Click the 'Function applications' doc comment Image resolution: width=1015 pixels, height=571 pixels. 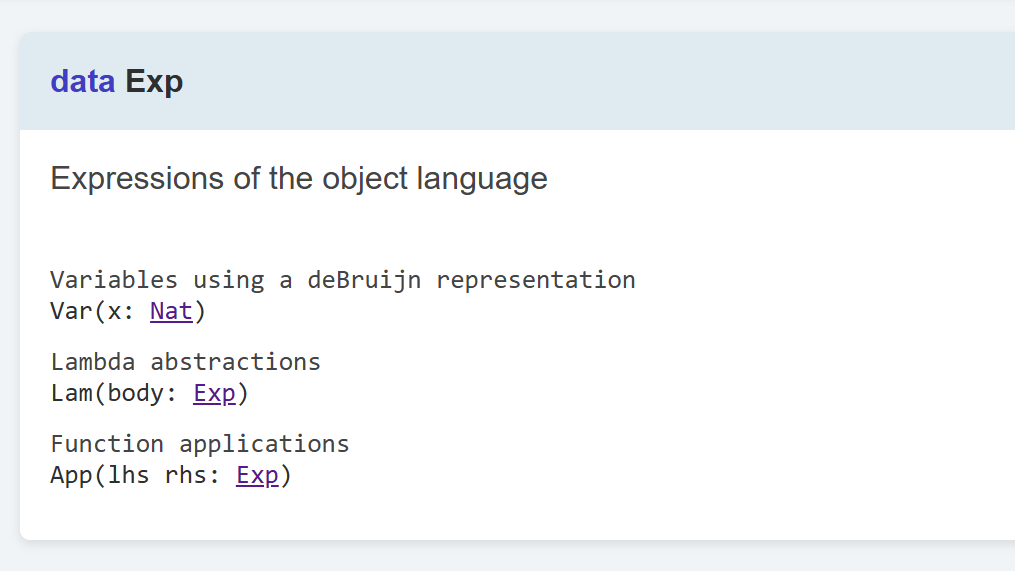(200, 443)
